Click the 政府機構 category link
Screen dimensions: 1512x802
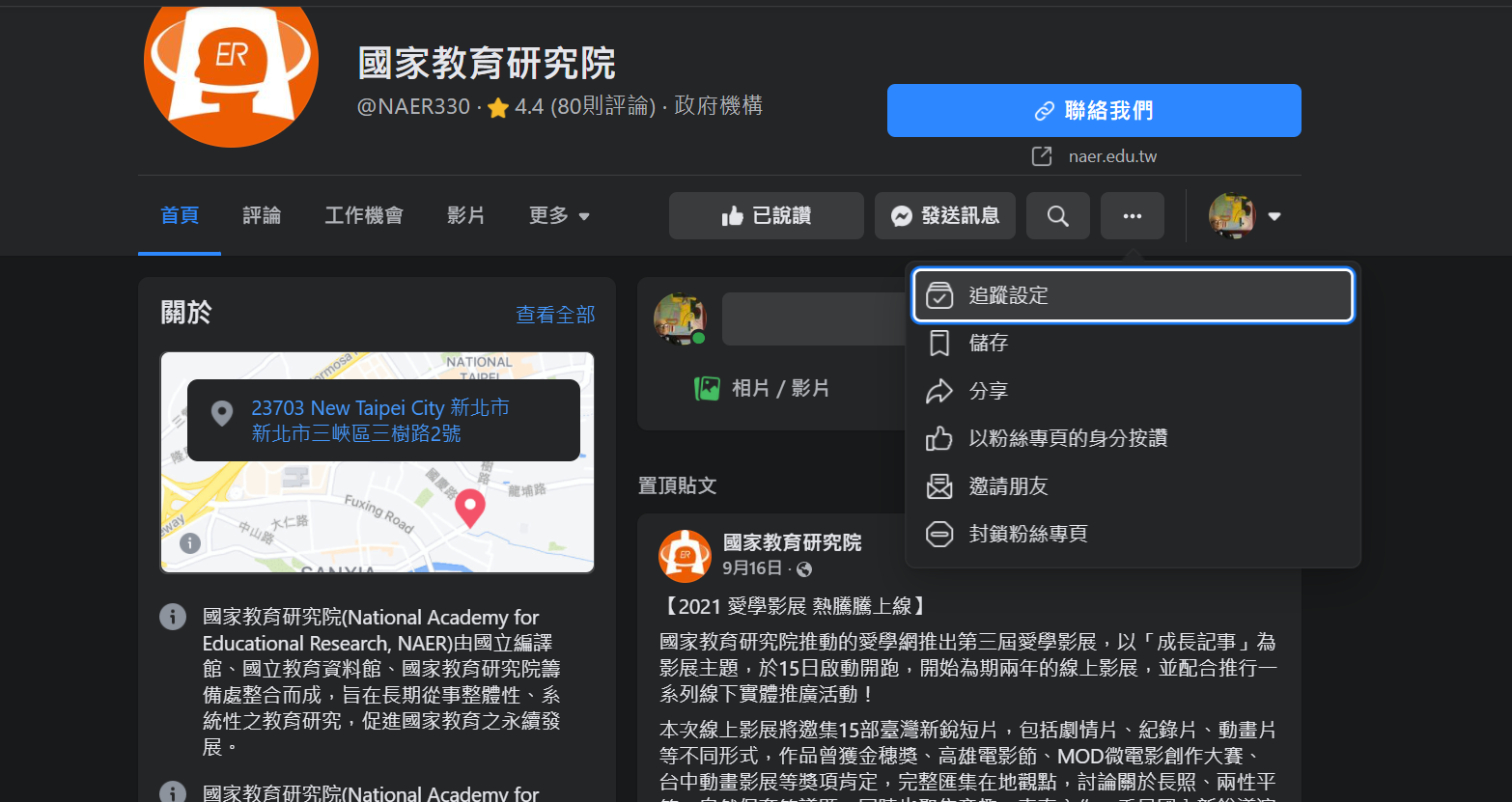pyautogui.click(x=718, y=105)
